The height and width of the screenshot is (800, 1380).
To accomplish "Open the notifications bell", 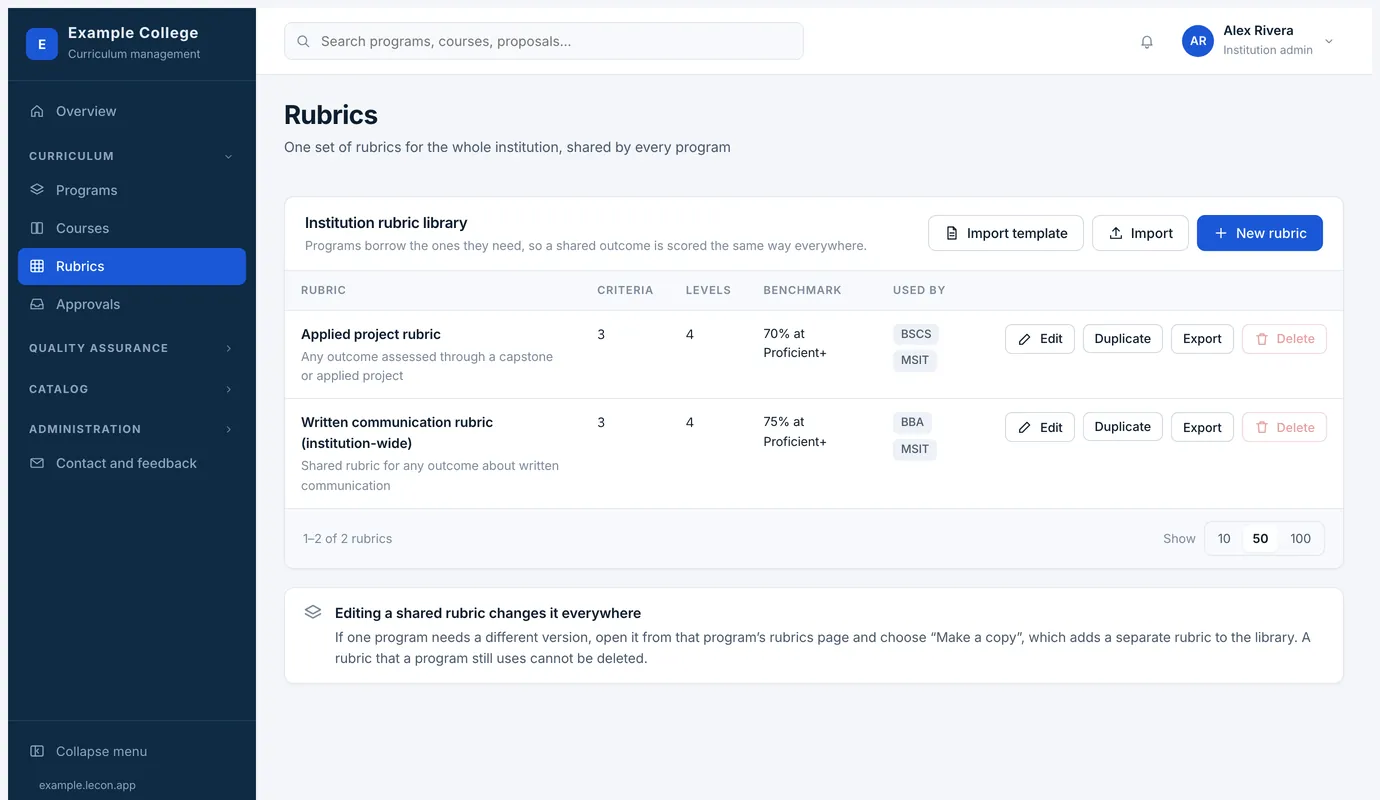I will 1147,42.
